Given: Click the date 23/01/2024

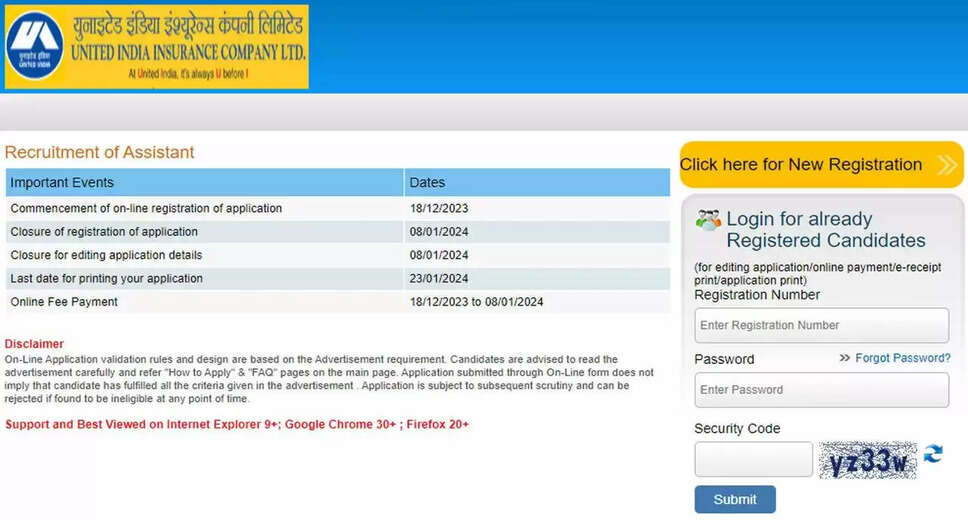Looking at the screenshot, I should 439,279.
